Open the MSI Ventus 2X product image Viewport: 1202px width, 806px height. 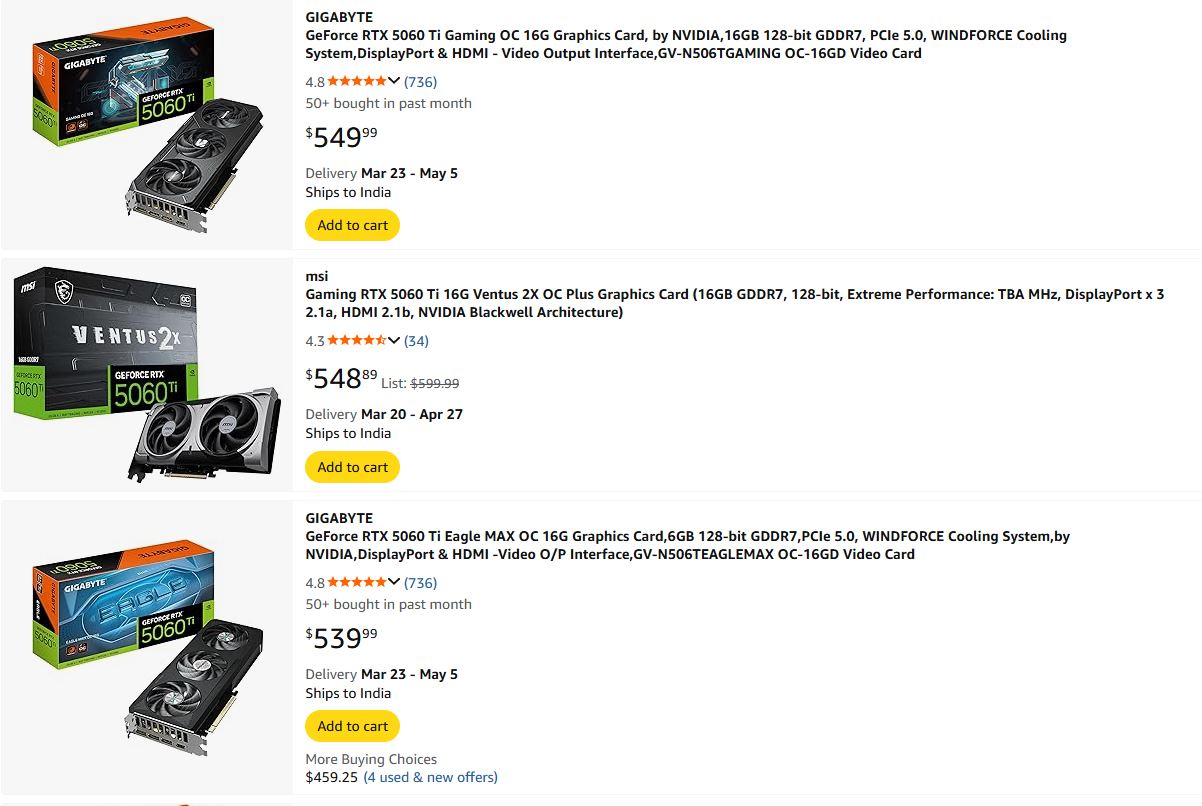click(x=147, y=373)
